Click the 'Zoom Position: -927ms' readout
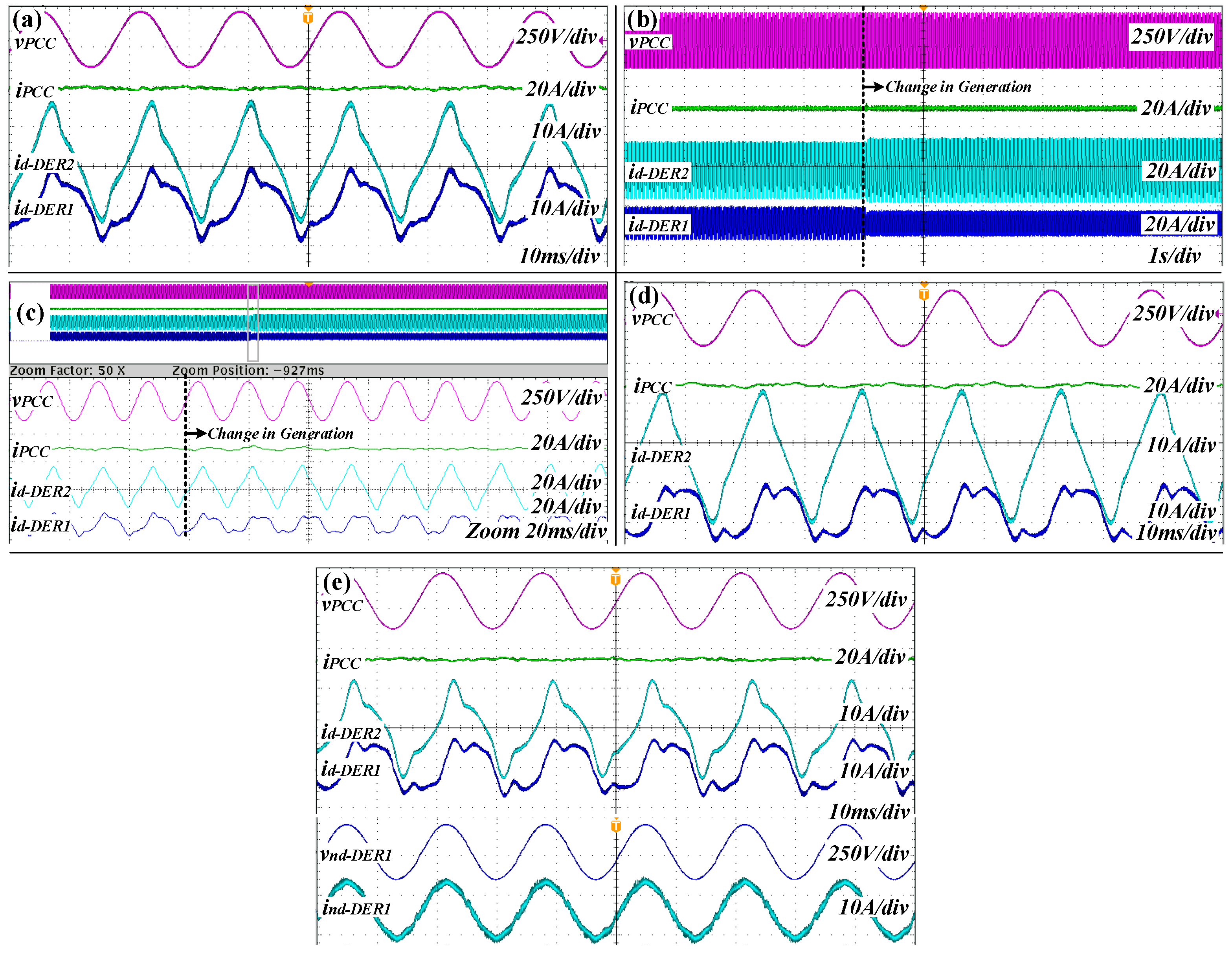This screenshot has height=960, width=1232. (248, 370)
